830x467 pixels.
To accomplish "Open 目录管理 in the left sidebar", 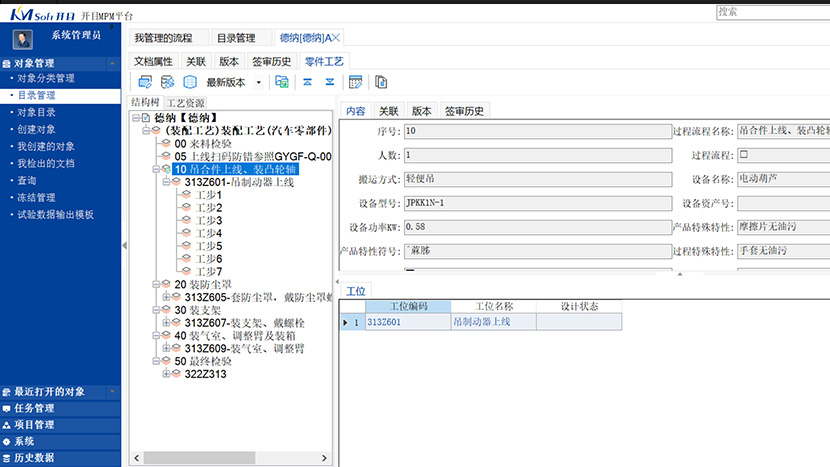I will coord(36,95).
